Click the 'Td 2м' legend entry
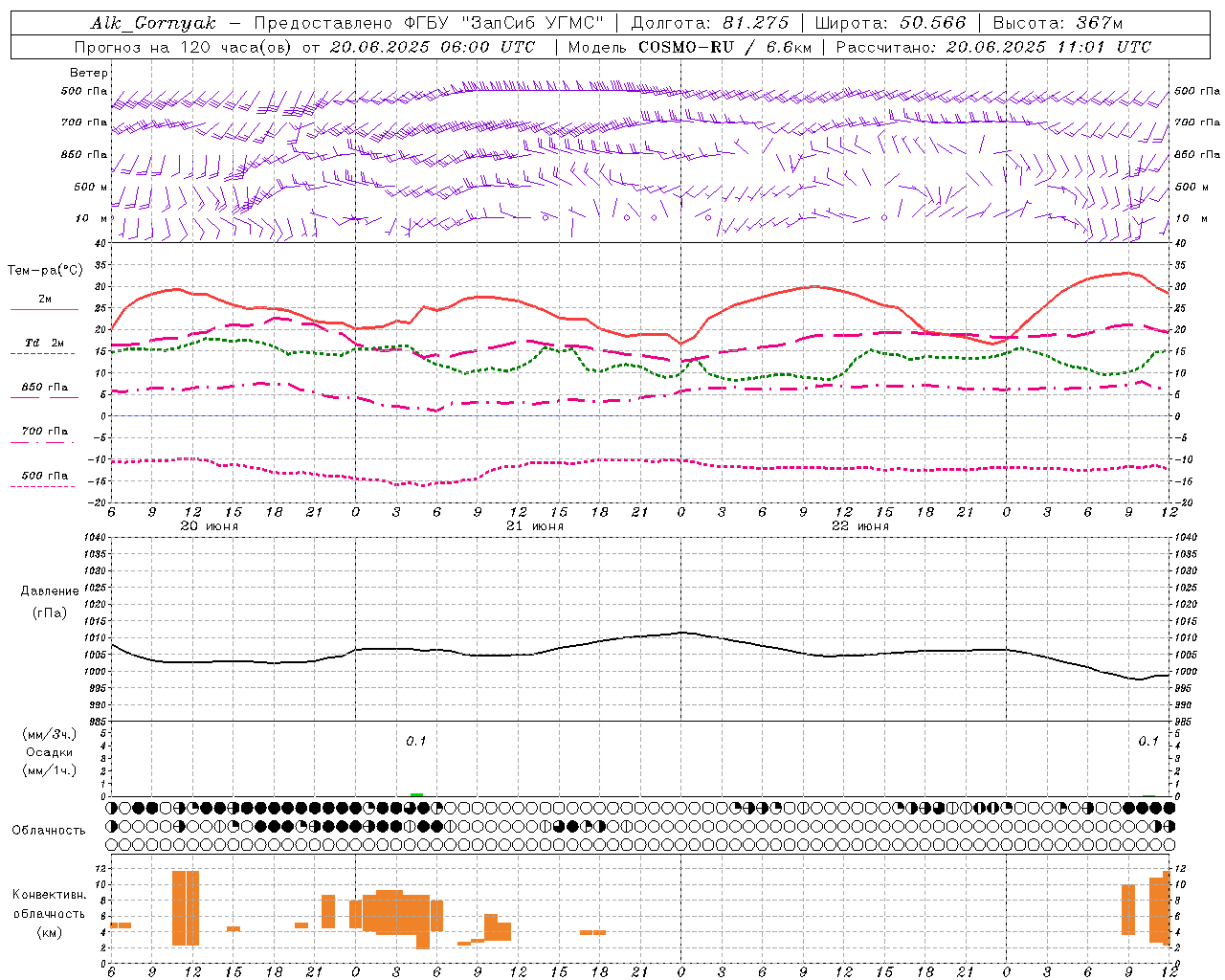Image resolution: width=1225 pixels, height=980 pixels. pyautogui.click(x=45, y=343)
